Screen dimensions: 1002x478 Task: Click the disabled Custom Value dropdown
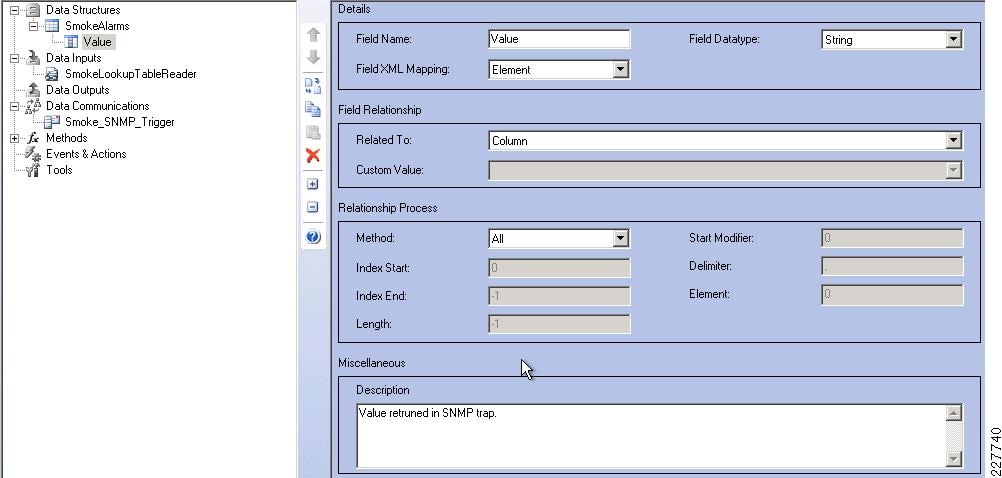click(x=725, y=170)
